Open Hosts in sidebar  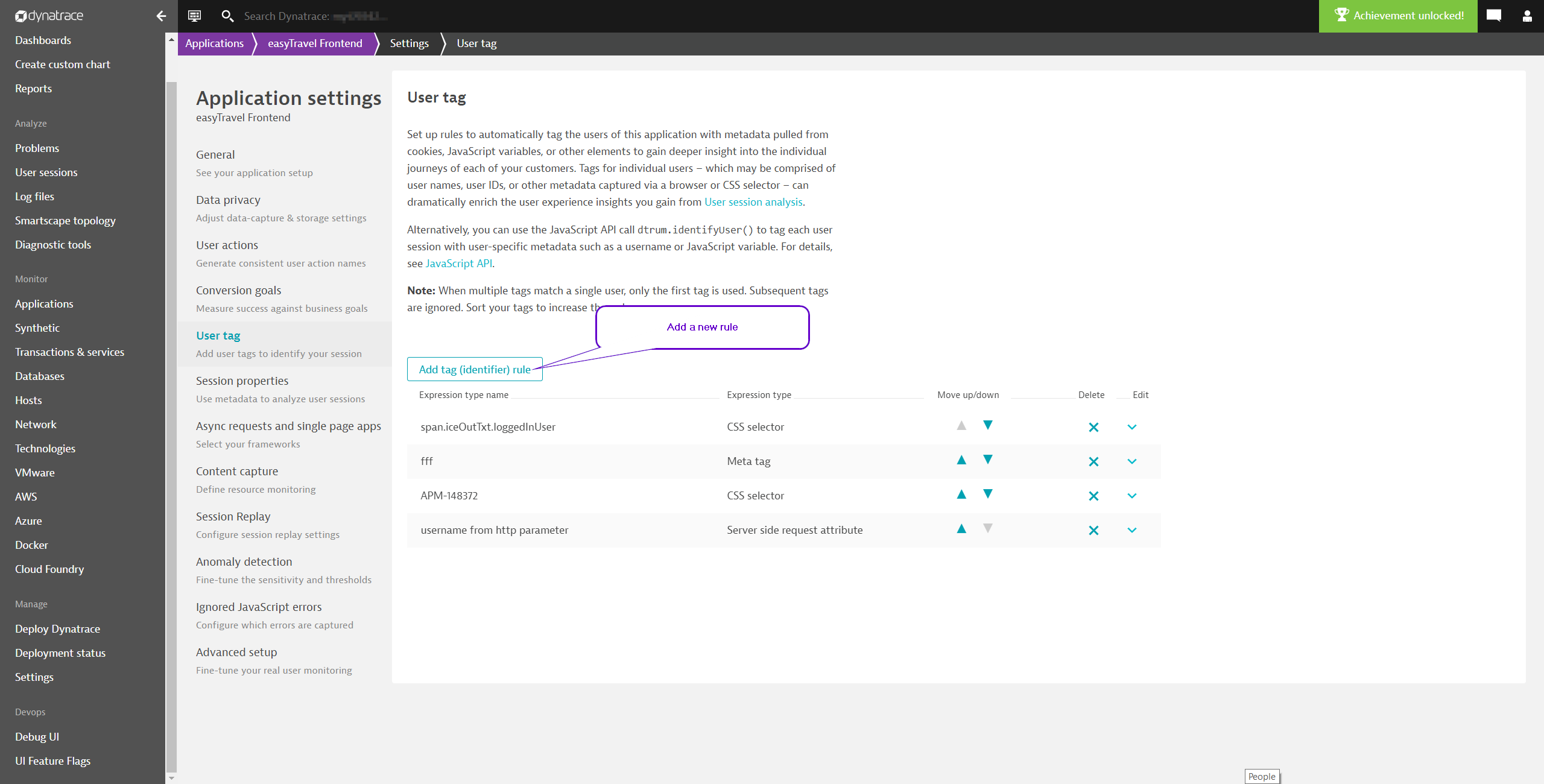pos(28,400)
